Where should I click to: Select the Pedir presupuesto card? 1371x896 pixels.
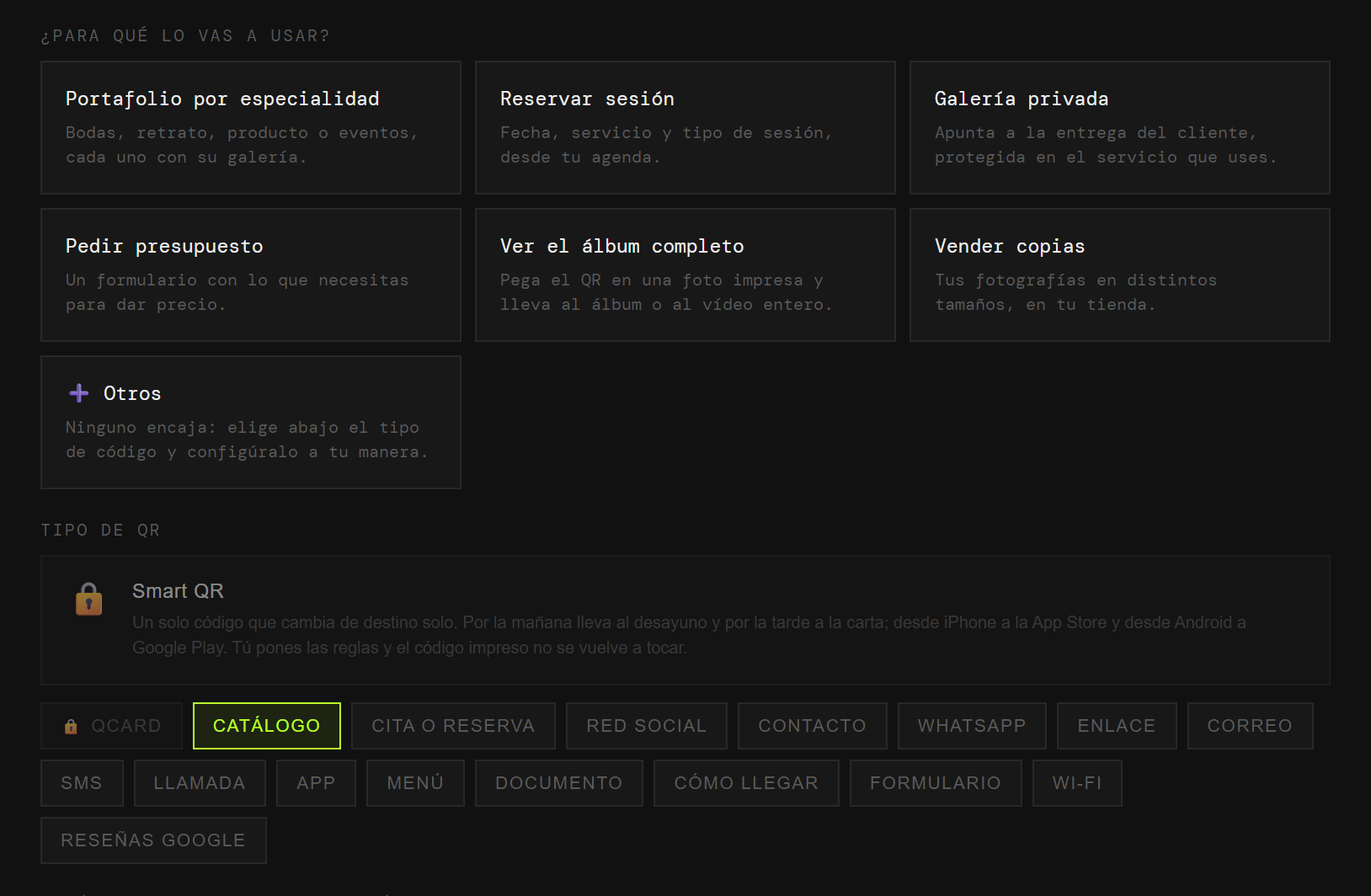[251, 275]
